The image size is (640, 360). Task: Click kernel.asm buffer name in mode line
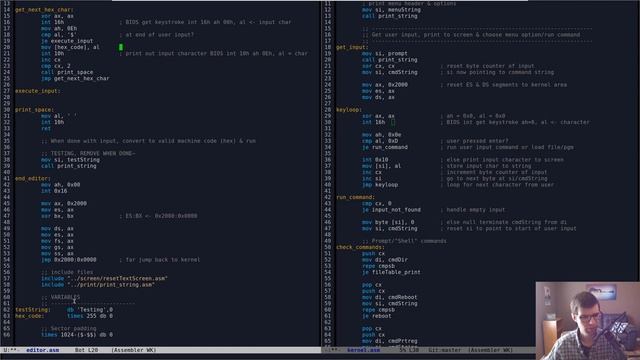(x=363, y=350)
